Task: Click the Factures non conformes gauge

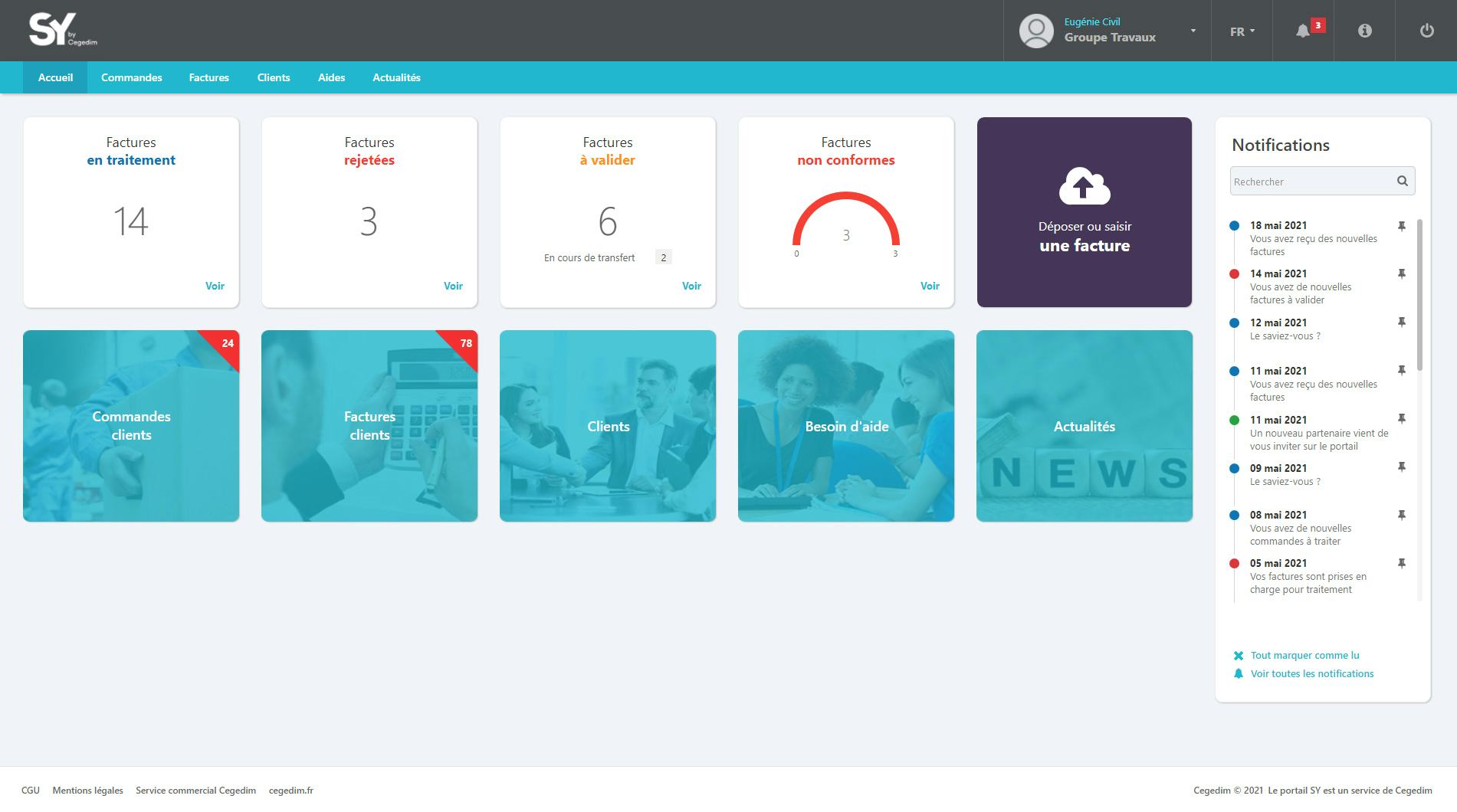Action: click(x=846, y=222)
